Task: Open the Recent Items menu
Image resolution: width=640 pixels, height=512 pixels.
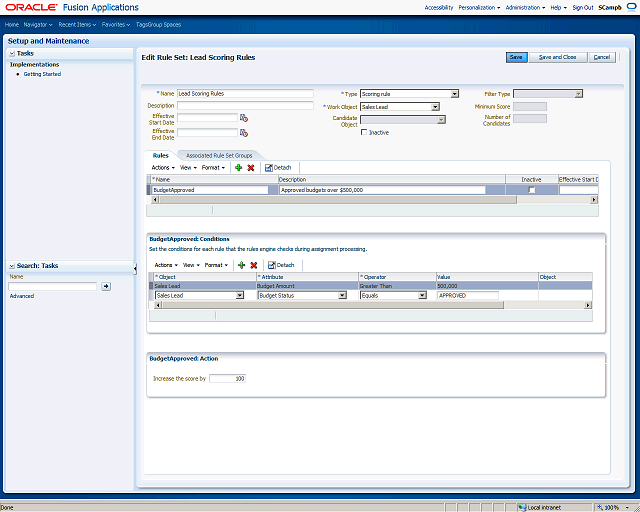Action: pyautogui.click(x=77, y=24)
